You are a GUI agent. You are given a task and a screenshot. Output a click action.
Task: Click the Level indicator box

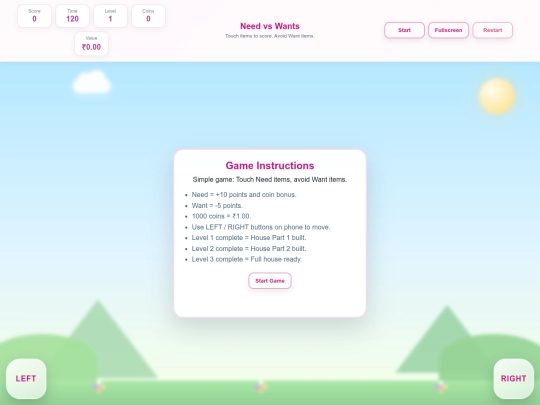point(110,16)
